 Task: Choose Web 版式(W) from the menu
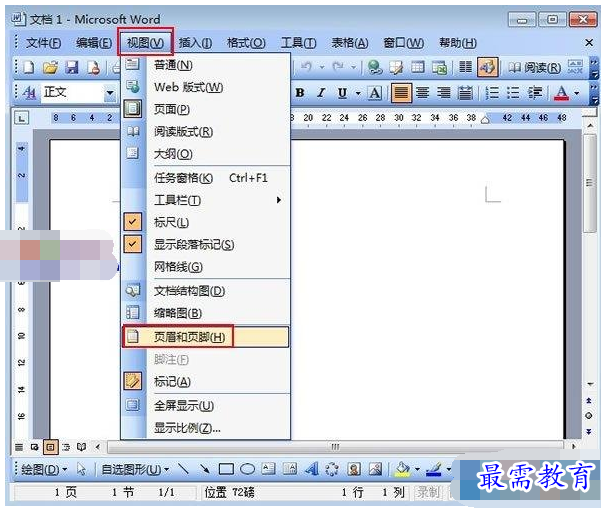(205, 87)
